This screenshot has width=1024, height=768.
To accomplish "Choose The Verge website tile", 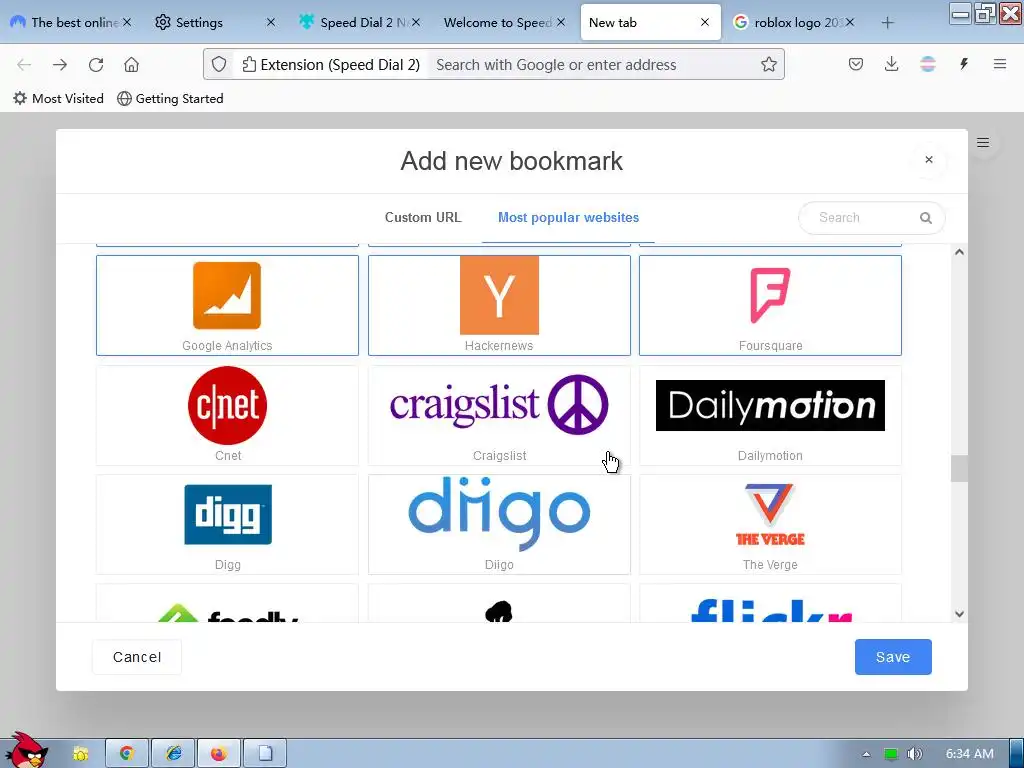I will [x=770, y=524].
